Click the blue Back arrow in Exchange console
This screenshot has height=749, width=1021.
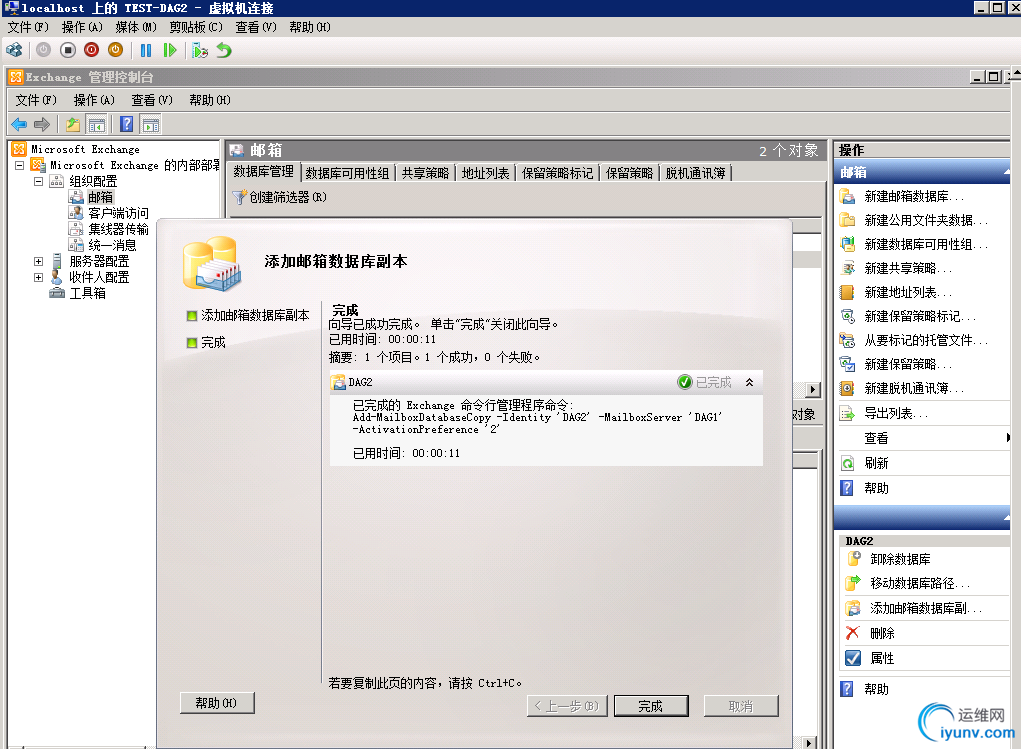(19, 124)
